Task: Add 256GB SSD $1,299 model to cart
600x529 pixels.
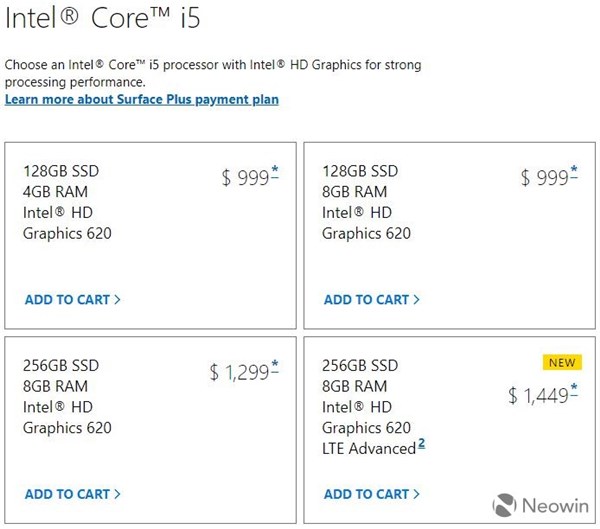Action: click(x=73, y=494)
